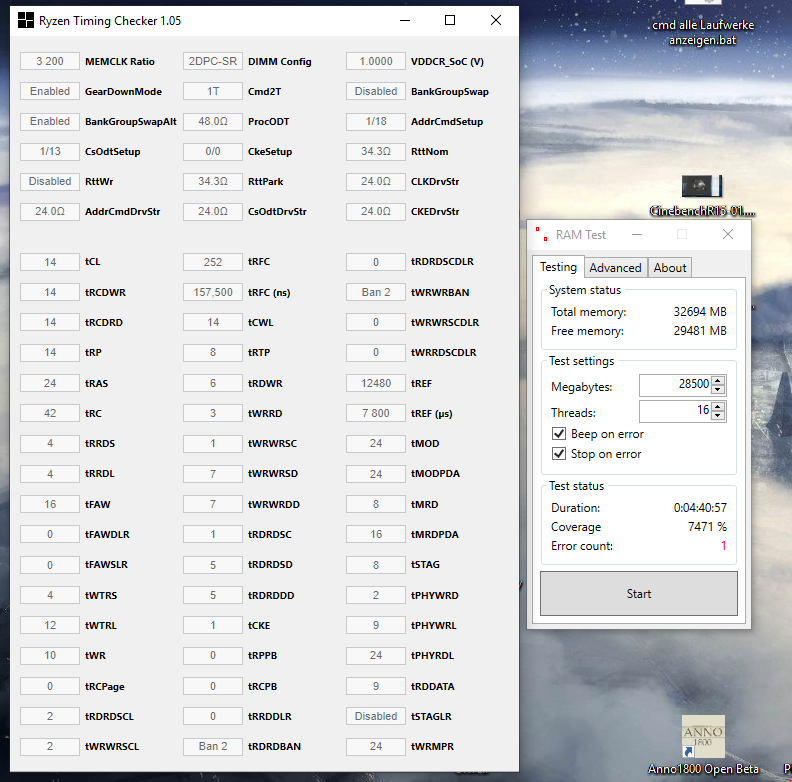The height and width of the screenshot is (782, 792).
Task: Open Anno1800 Open Beta desktop shortcut
Action: [x=703, y=745]
